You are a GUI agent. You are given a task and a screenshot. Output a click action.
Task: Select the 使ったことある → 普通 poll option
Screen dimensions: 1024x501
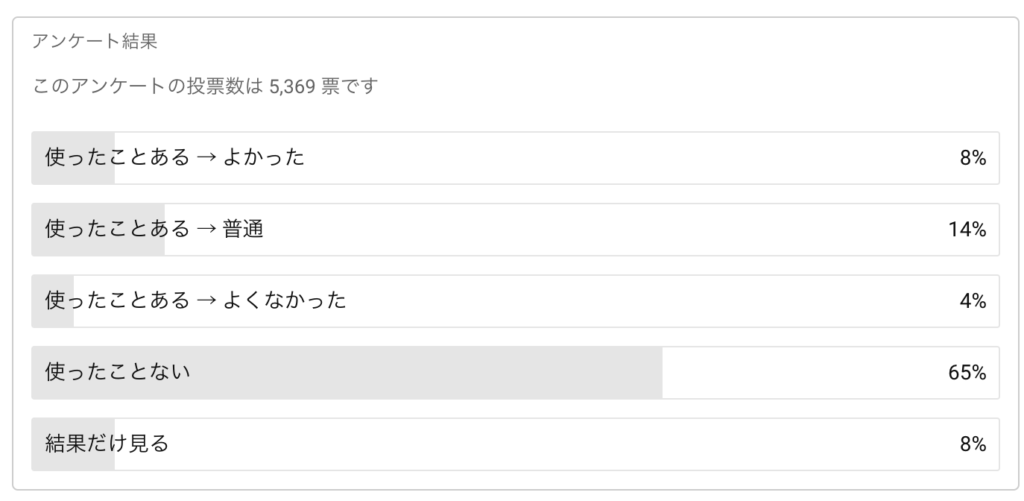[x=515, y=229]
